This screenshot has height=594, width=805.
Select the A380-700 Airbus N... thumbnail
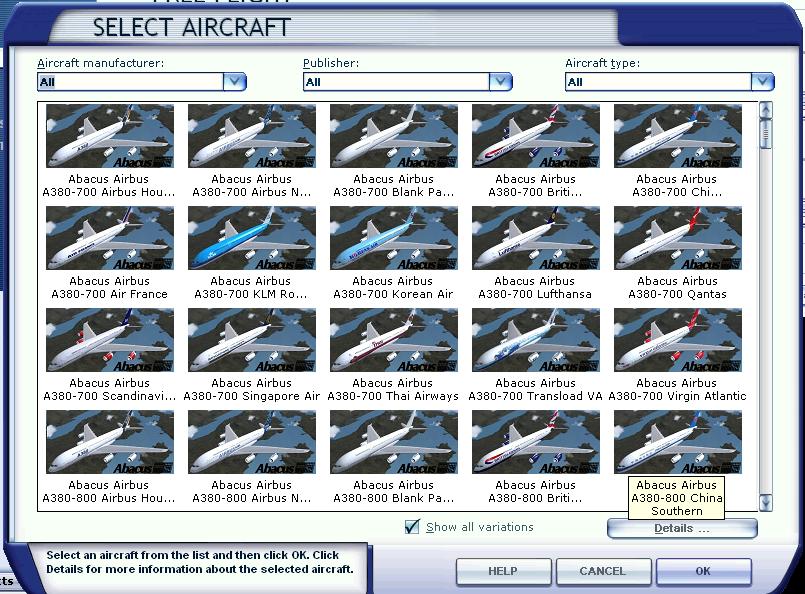tap(252, 136)
